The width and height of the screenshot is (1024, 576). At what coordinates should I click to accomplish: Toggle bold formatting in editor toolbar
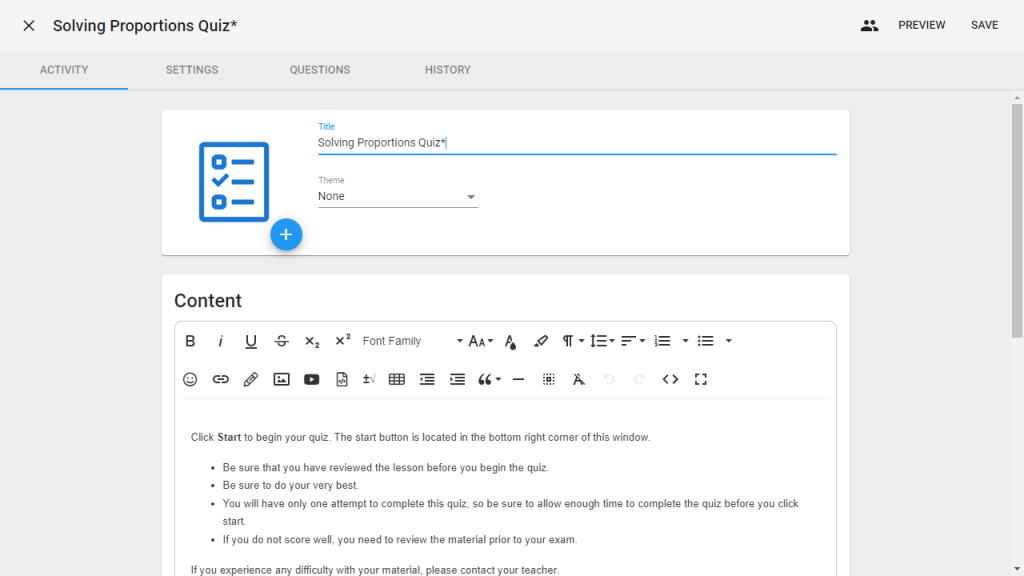[190, 341]
